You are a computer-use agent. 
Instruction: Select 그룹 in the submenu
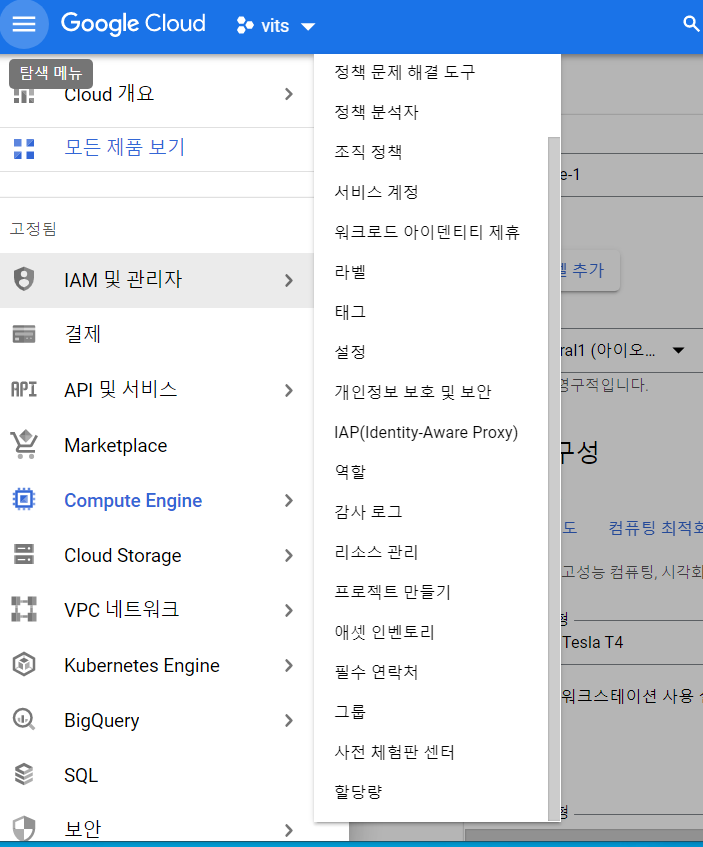[x=350, y=711]
